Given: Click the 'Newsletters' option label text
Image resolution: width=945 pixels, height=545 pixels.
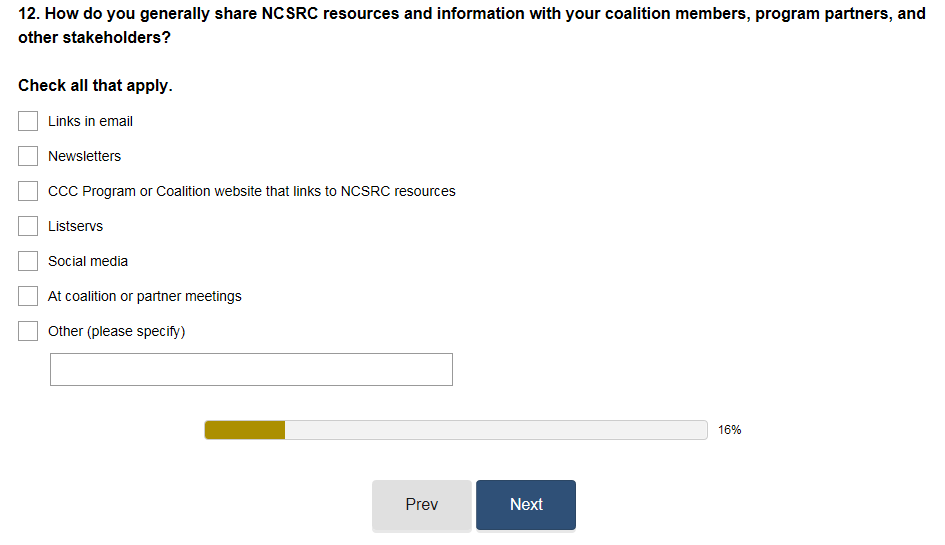Looking at the screenshot, I should coord(84,156).
